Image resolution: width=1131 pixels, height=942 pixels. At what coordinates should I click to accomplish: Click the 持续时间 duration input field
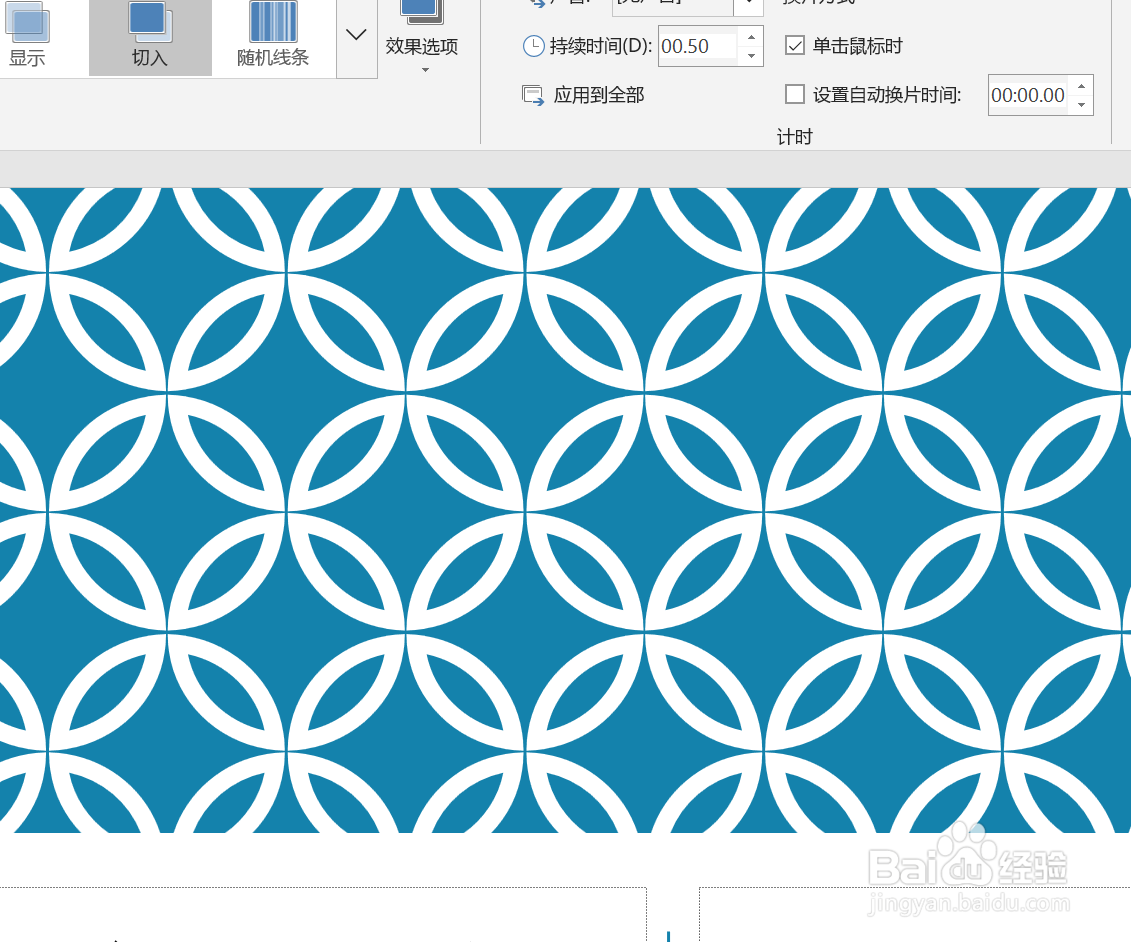pyautogui.click(x=698, y=46)
